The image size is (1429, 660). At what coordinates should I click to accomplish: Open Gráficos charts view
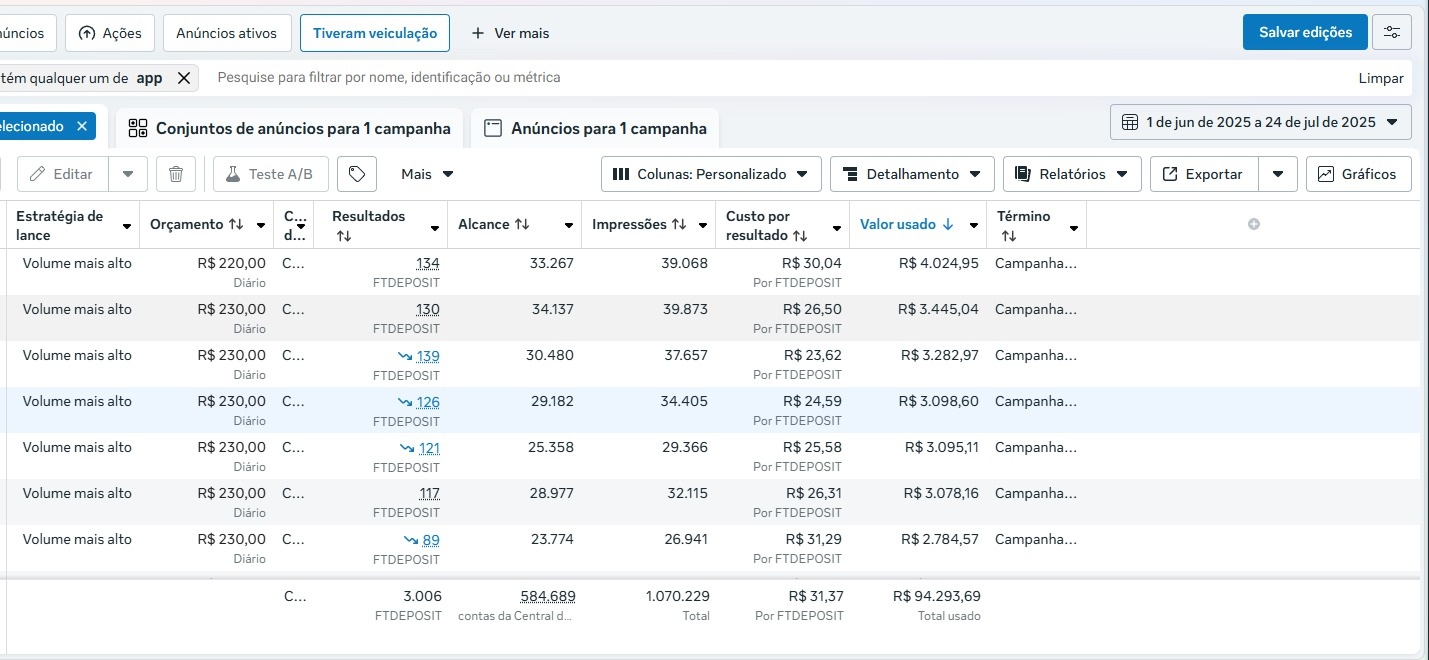[x=1358, y=174]
